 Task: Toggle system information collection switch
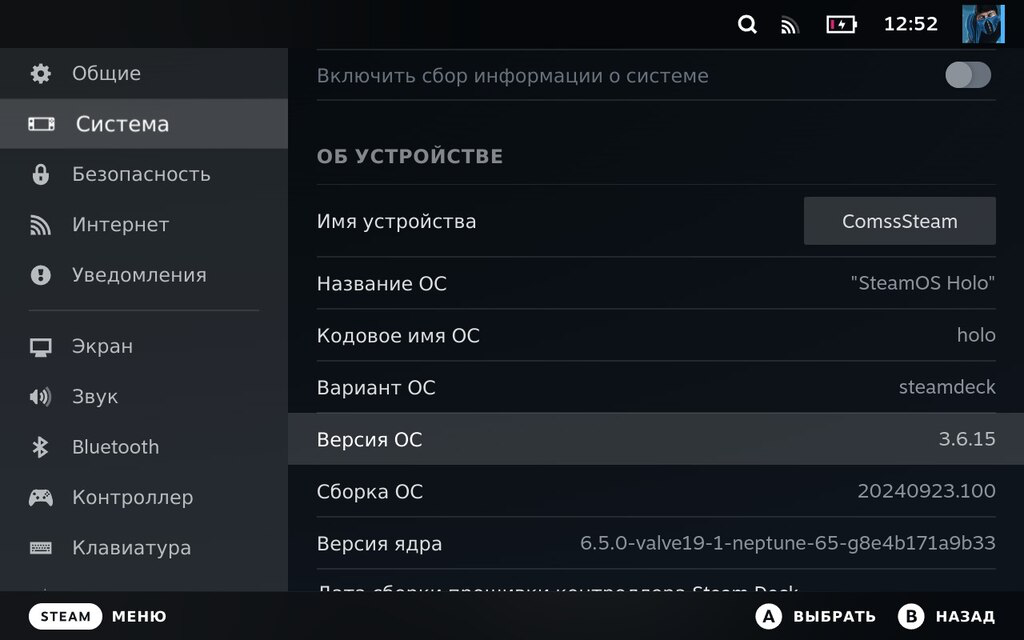pyautogui.click(x=967, y=75)
